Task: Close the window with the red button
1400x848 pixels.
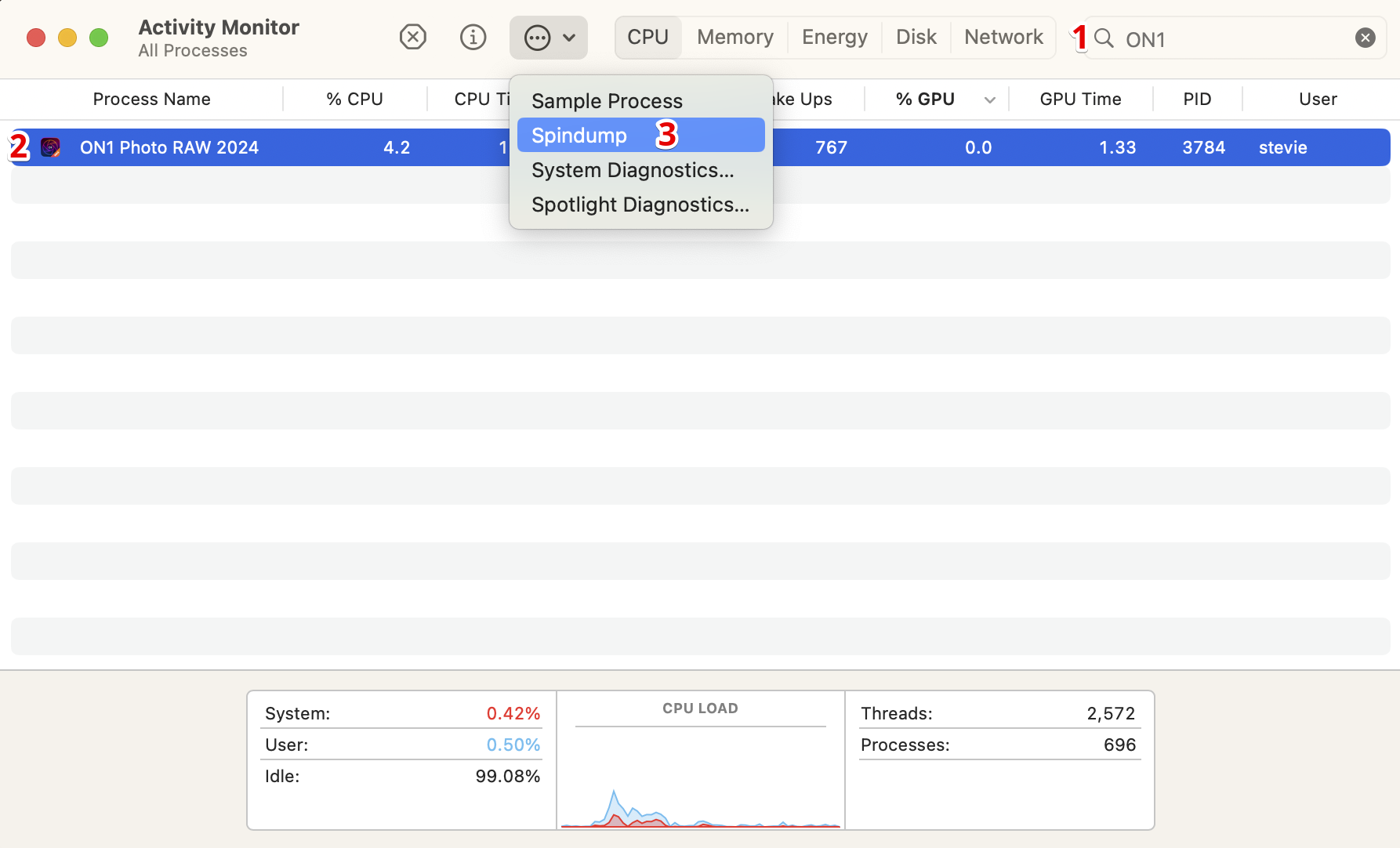Action: [x=36, y=38]
